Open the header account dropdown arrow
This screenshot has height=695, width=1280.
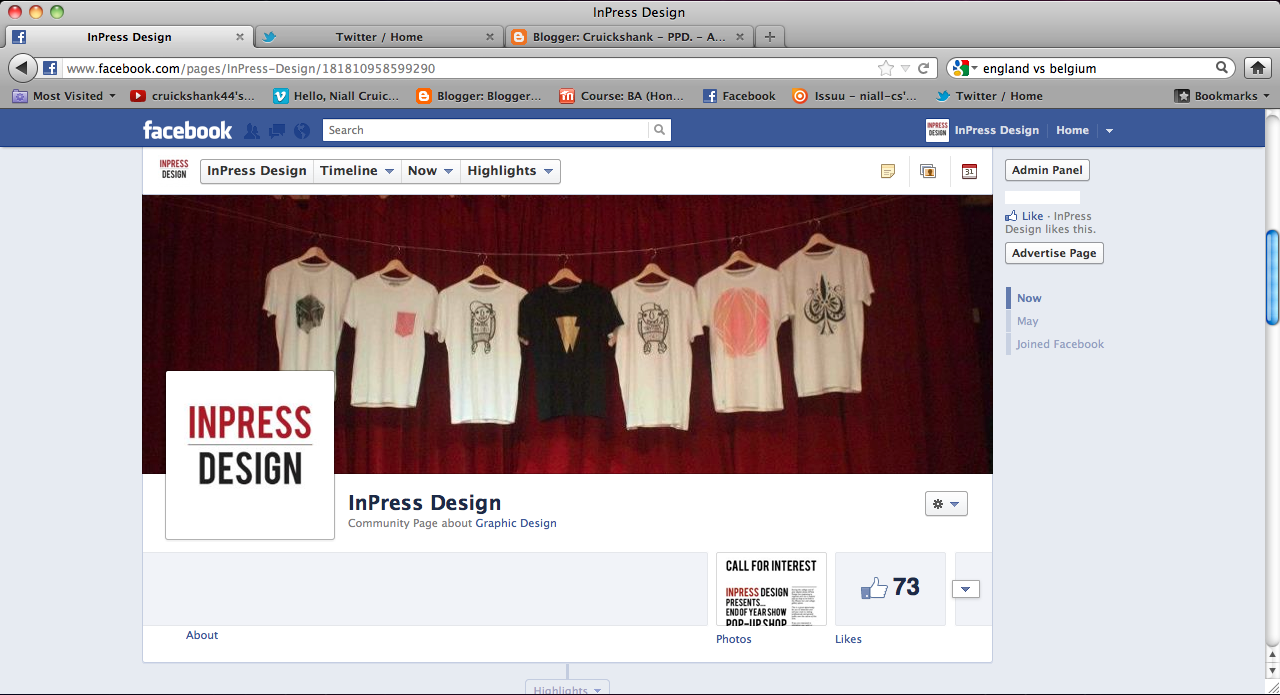point(1109,131)
